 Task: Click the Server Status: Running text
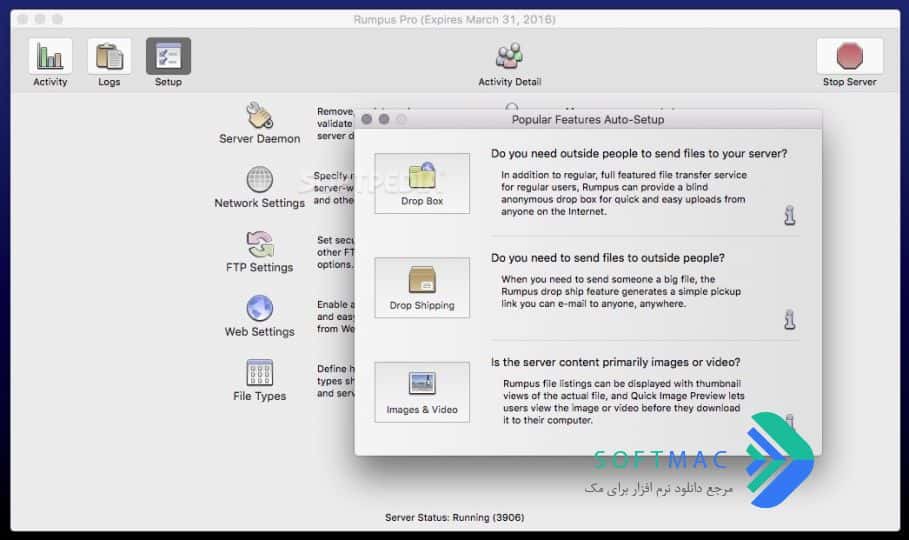point(454,517)
